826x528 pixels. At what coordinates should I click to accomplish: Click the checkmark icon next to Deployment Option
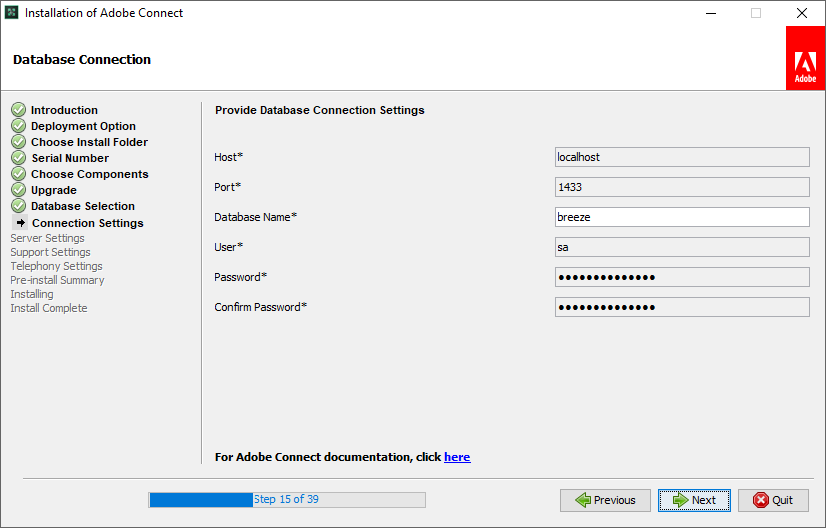pos(18,126)
